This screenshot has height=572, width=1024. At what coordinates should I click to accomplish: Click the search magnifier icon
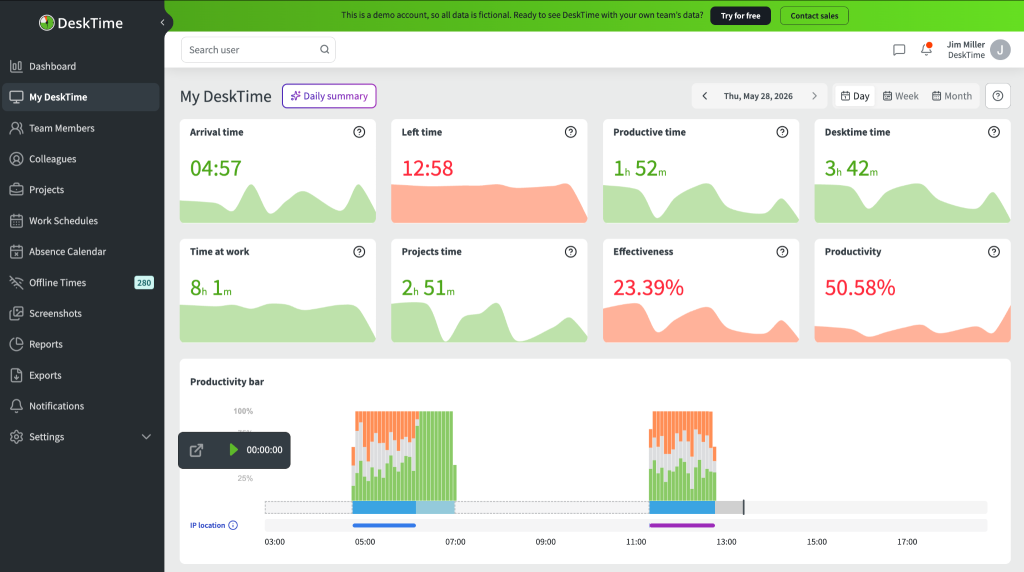[x=325, y=50]
